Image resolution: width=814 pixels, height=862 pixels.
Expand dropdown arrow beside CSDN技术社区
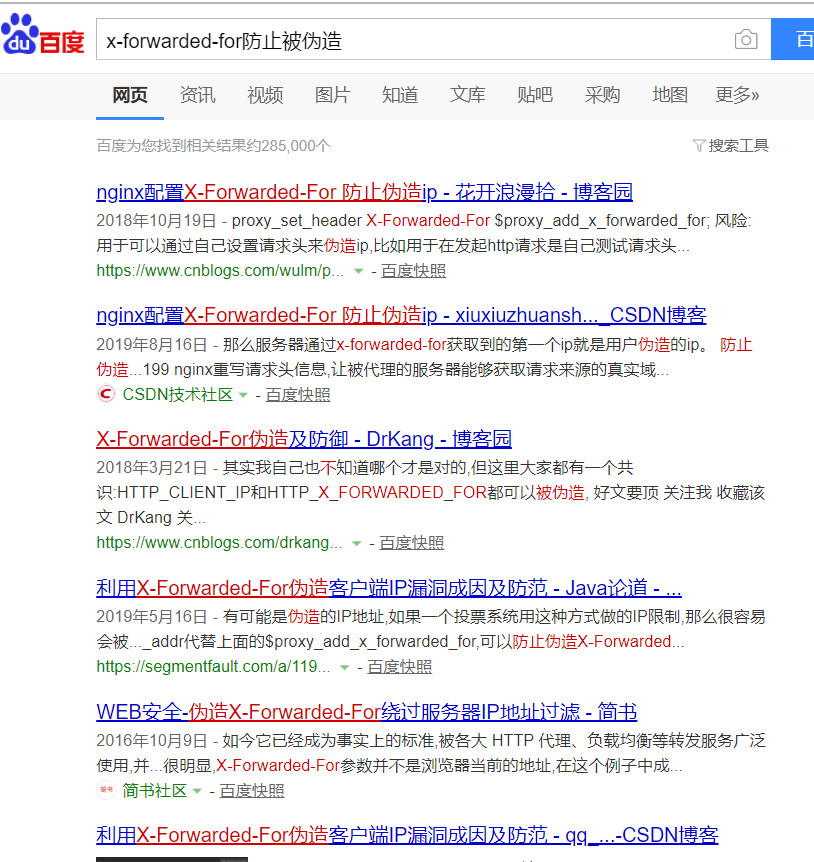click(243, 395)
